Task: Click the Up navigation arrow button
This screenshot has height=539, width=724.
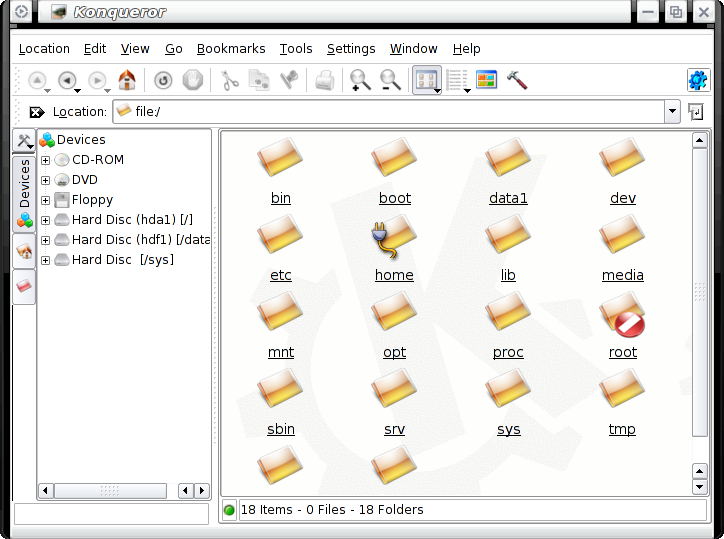Action: [37, 81]
